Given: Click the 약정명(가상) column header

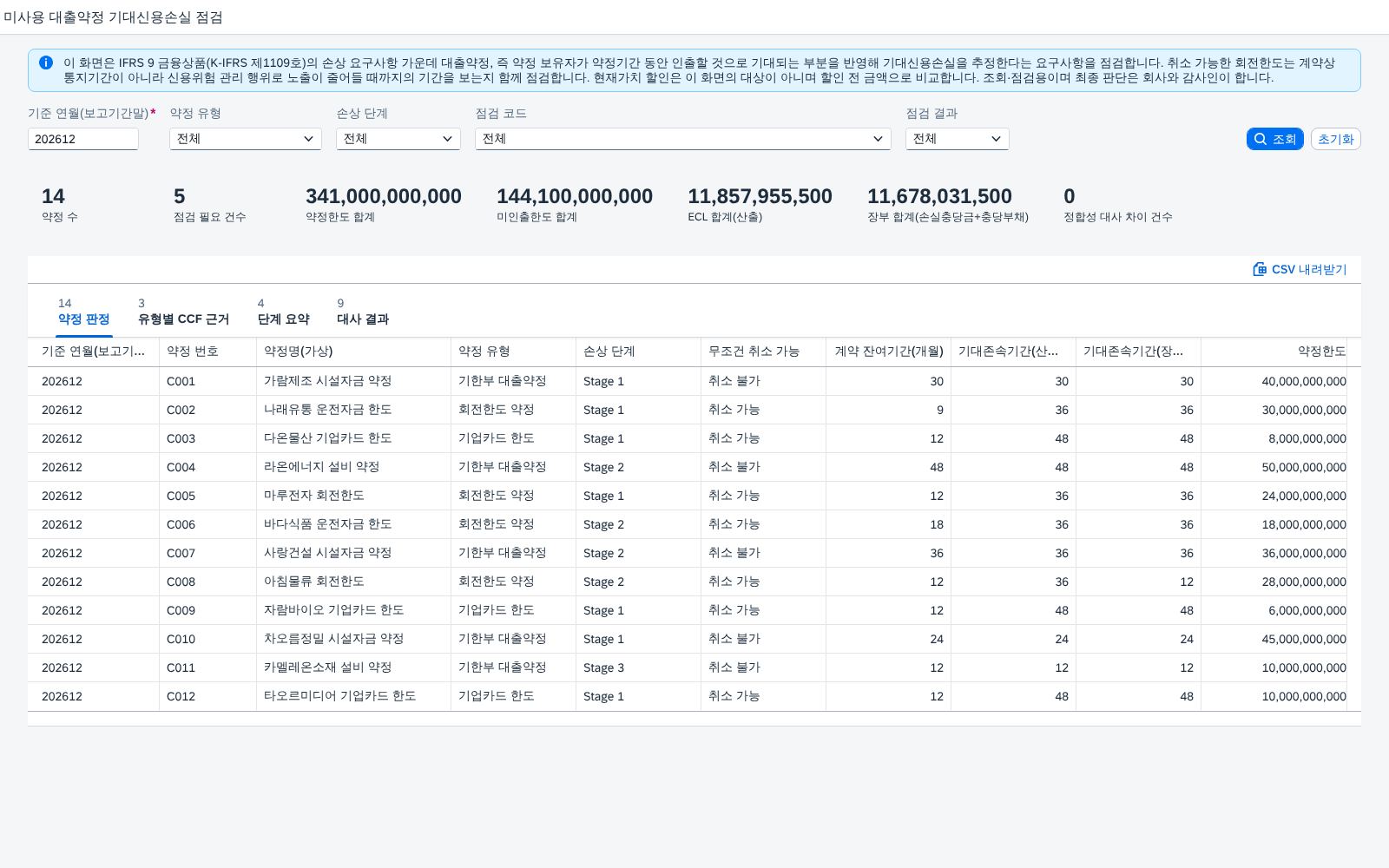Looking at the screenshot, I should (354, 352).
